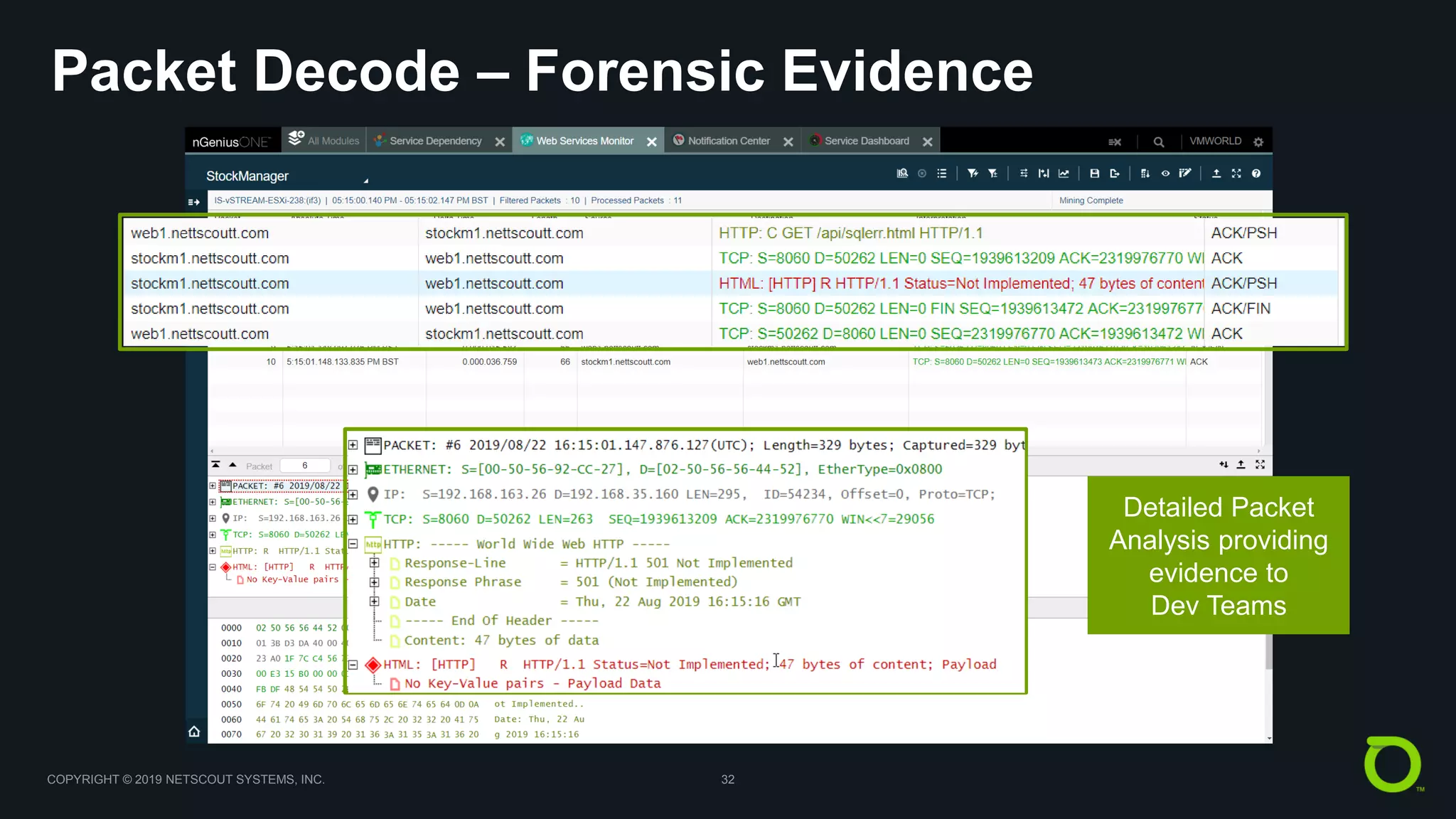Expand the TCP node in the small decode tree
This screenshot has width=1456, height=819.
213,535
